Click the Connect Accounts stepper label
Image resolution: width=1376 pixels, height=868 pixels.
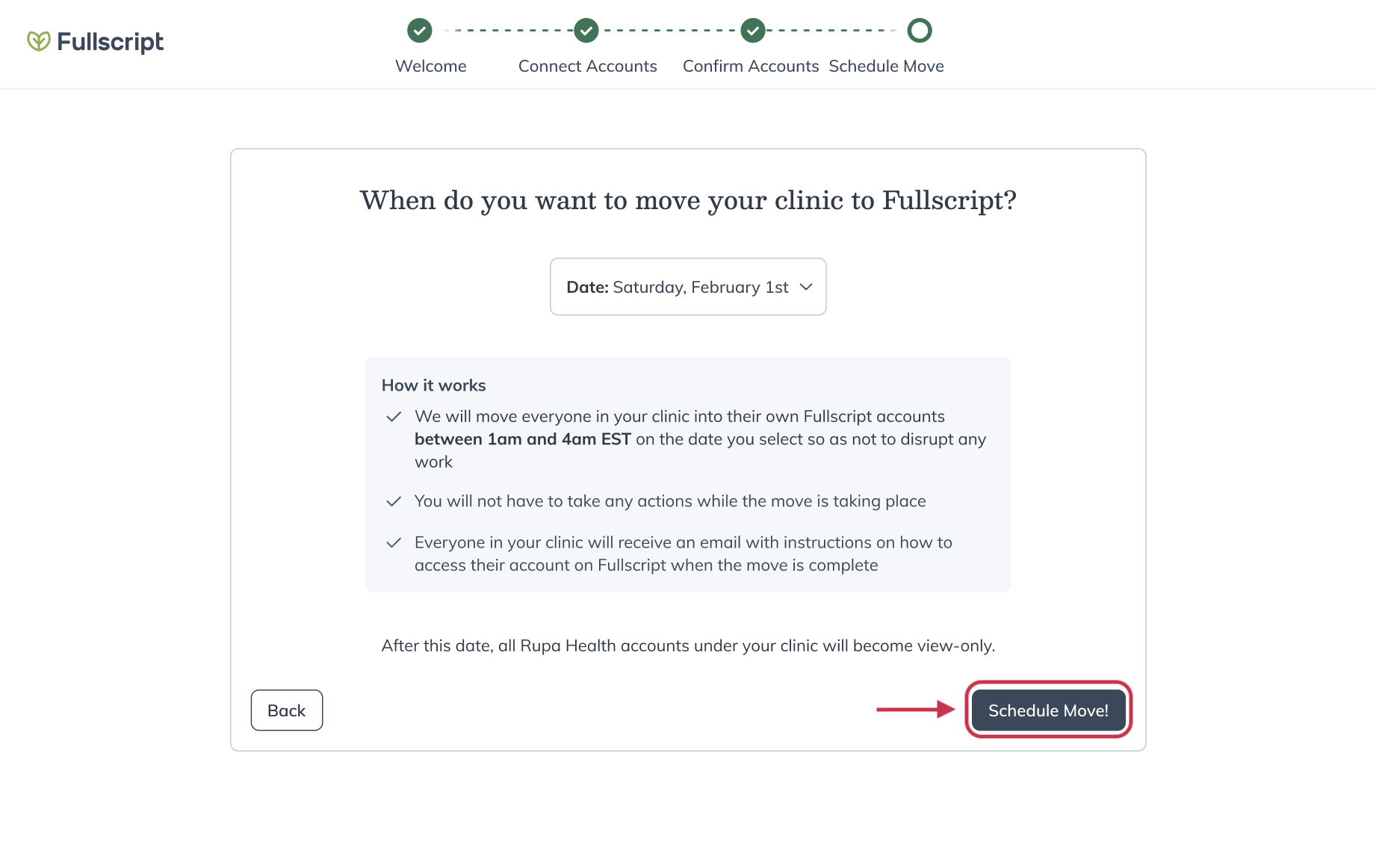(587, 66)
